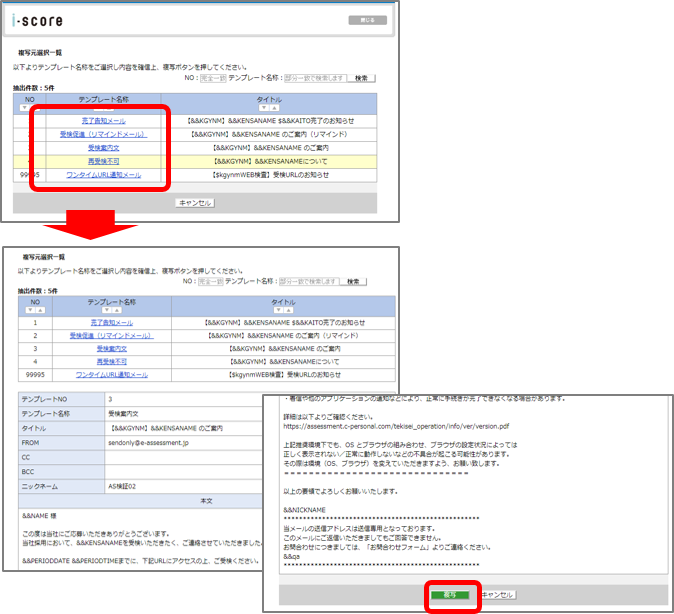Screen dimensions: 674x614
Task: Click the empty CC value cell
Action: 184,457
